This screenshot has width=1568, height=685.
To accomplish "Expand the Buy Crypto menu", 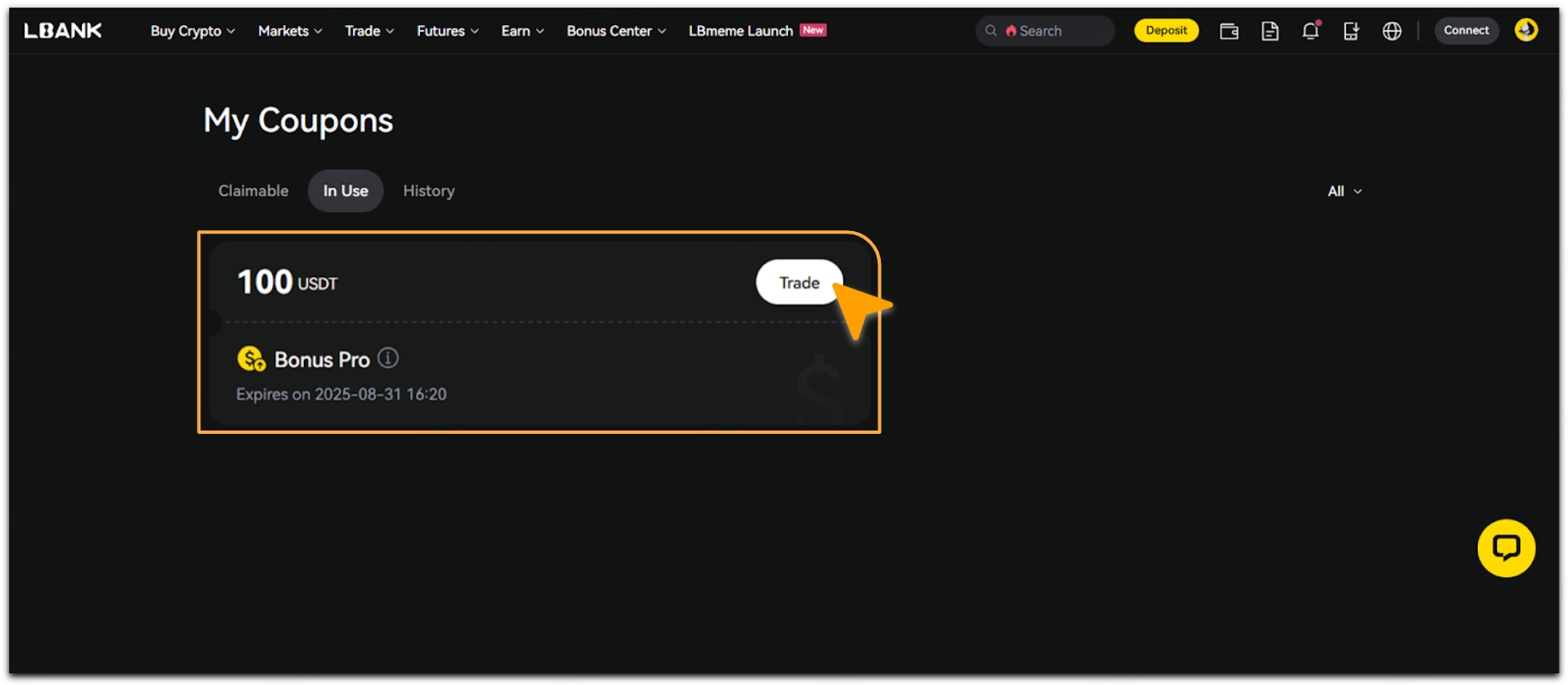I will 192,31.
